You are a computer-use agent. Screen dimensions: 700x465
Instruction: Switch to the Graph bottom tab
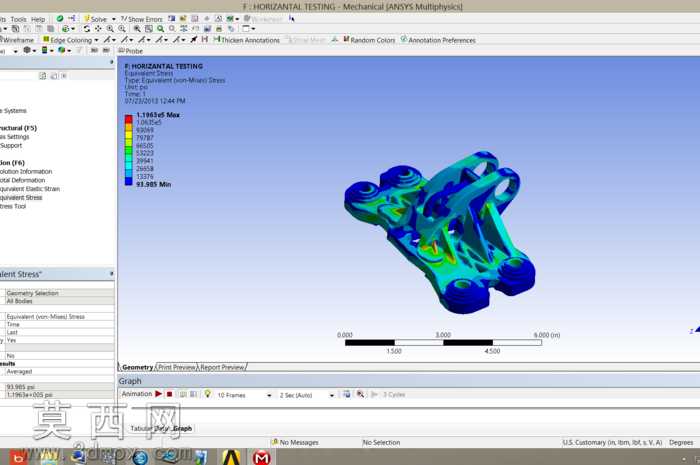click(182, 428)
